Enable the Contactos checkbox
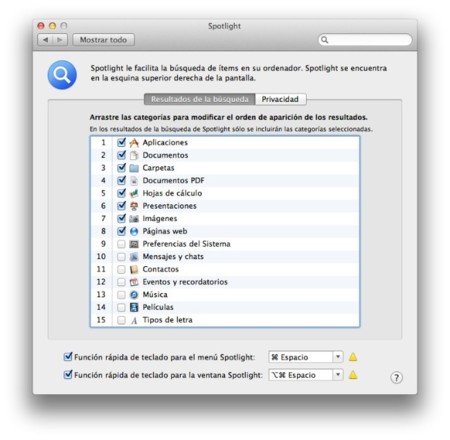 (x=121, y=269)
